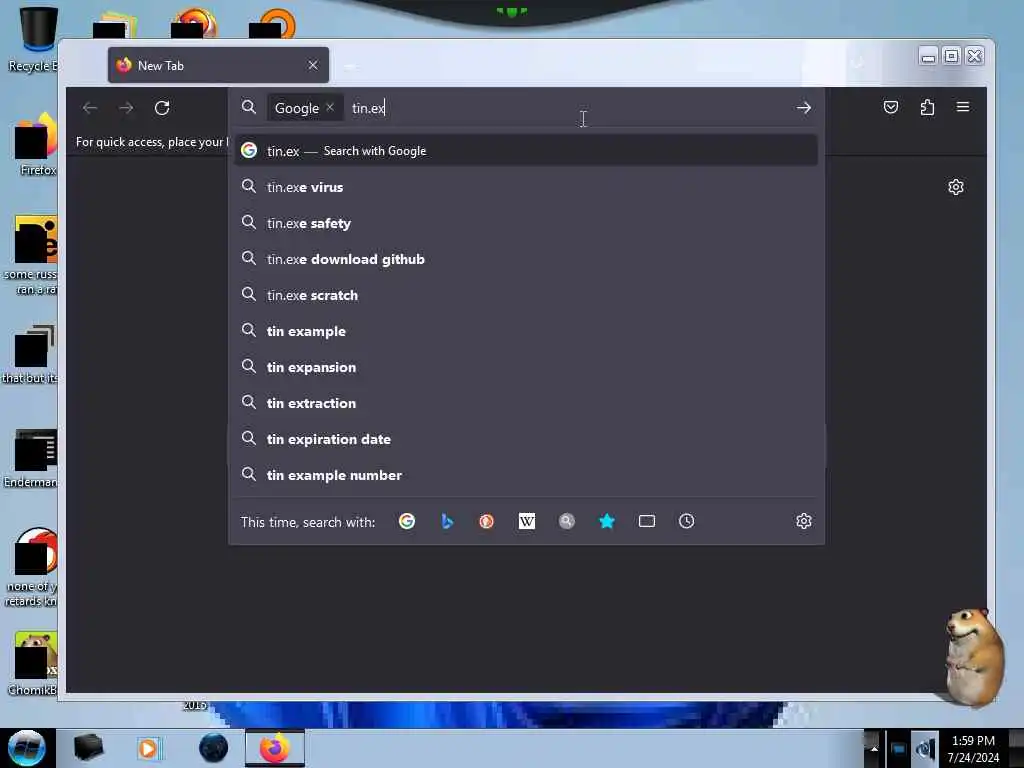The width and height of the screenshot is (1024, 768).
Task: Open search settings gear in dropdown
Action: (x=804, y=521)
